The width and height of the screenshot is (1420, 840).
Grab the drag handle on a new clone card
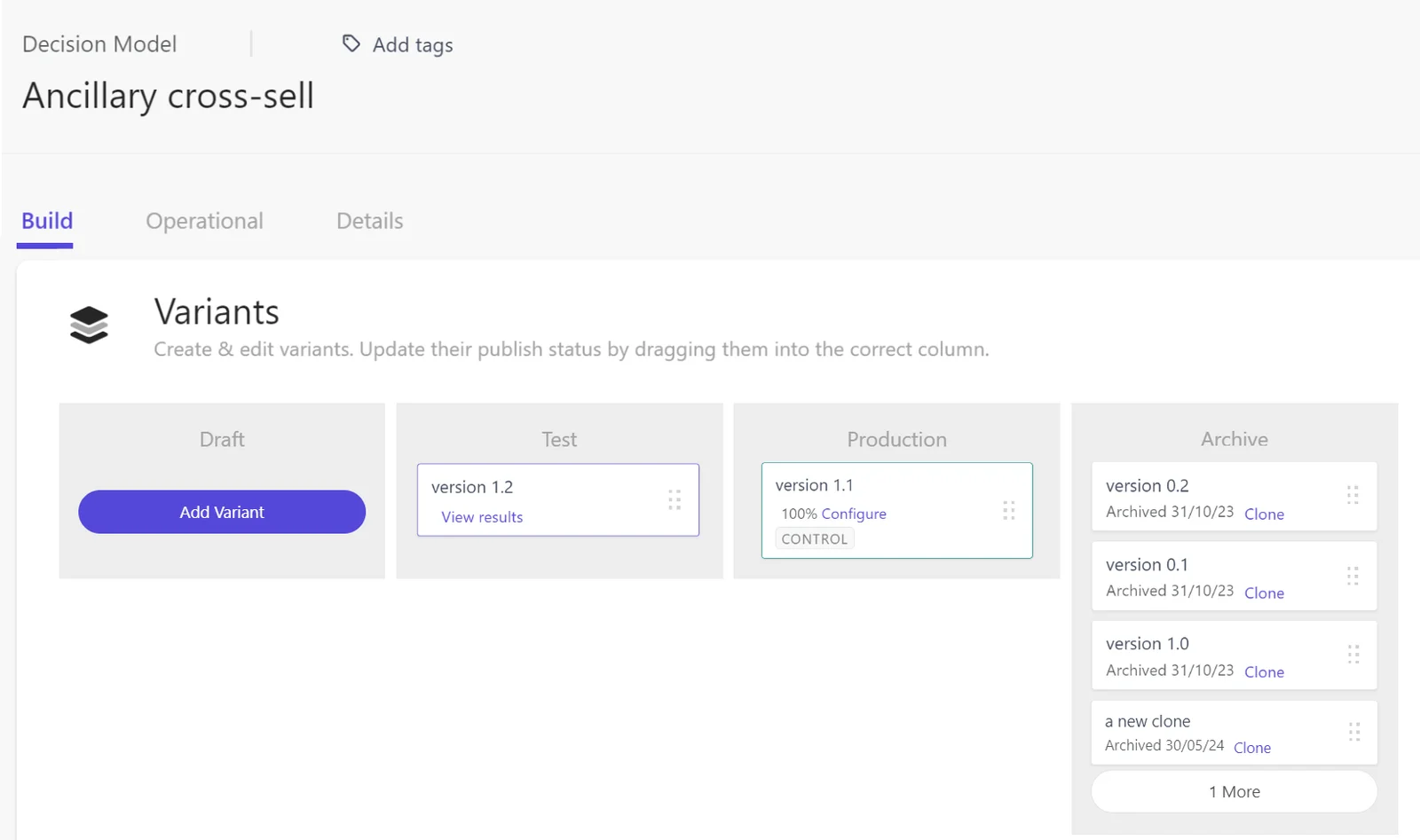pyautogui.click(x=1354, y=732)
